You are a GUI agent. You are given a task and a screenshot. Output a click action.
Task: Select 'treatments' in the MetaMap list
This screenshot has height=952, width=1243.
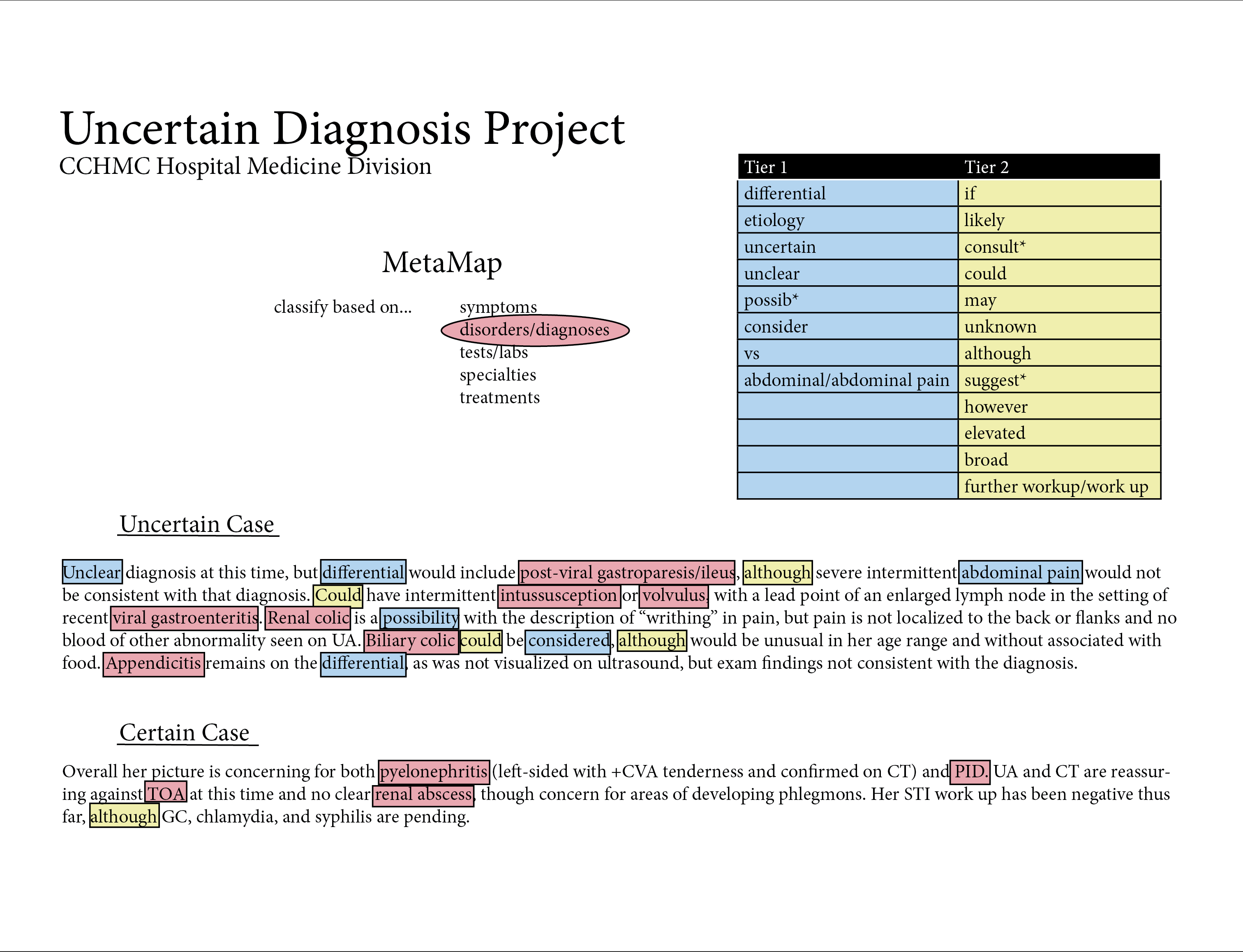tap(499, 398)
